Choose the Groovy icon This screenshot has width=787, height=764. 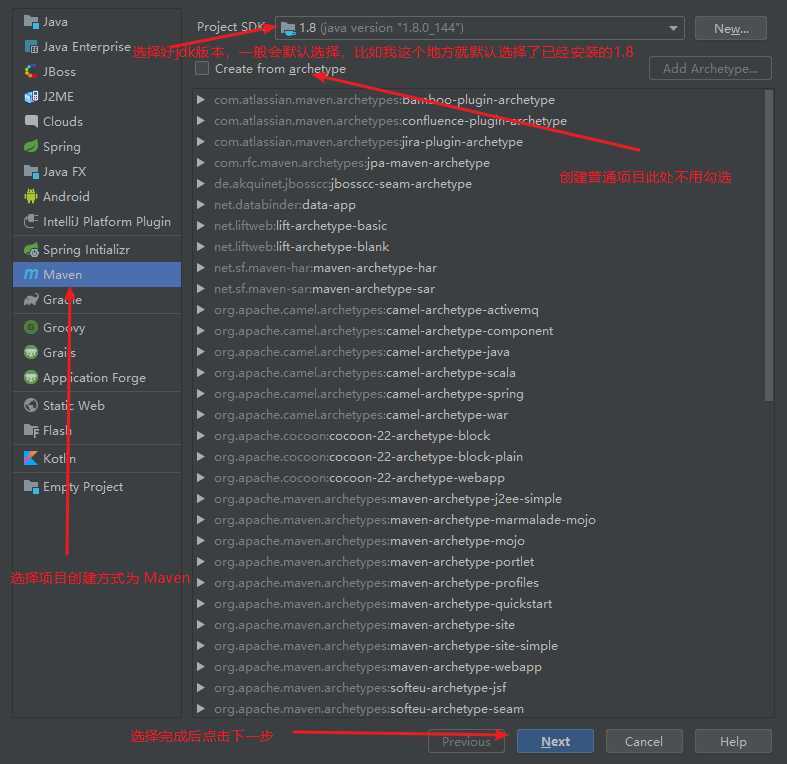pyautogui.click(x=31, y=327)
